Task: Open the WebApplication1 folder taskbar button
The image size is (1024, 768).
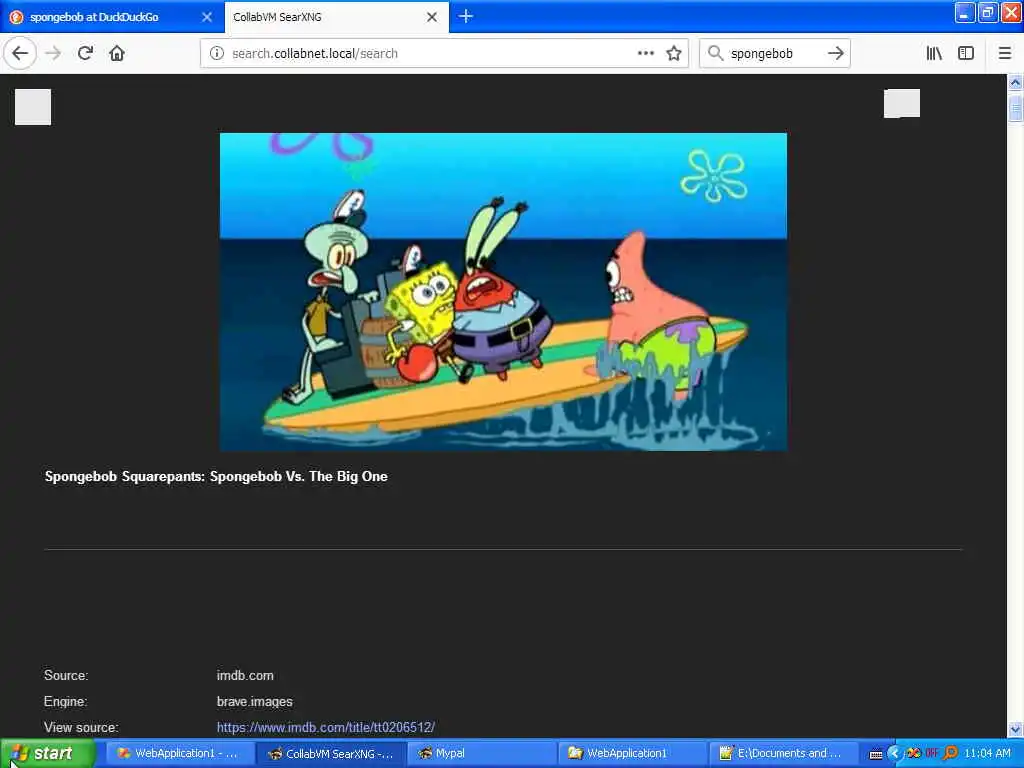Action: click(x=632, y=754)
